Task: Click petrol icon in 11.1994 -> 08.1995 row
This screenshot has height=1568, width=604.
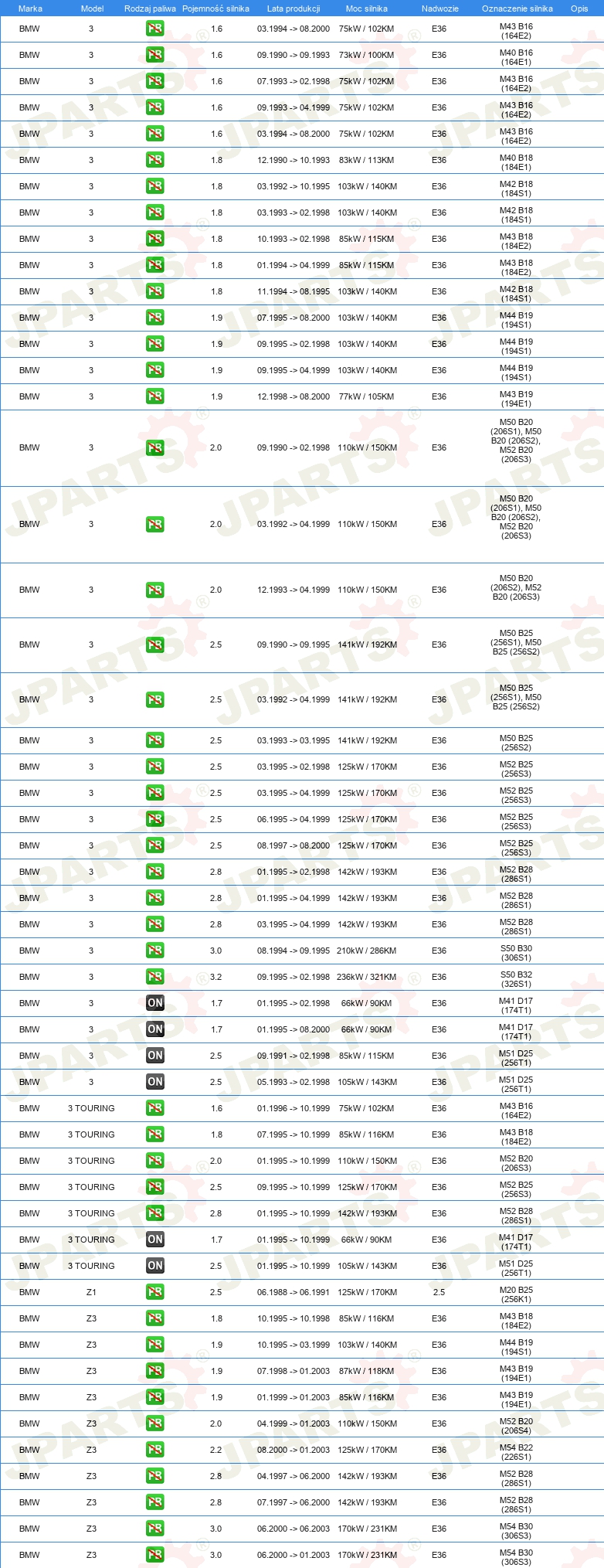Action: point(155,291)
